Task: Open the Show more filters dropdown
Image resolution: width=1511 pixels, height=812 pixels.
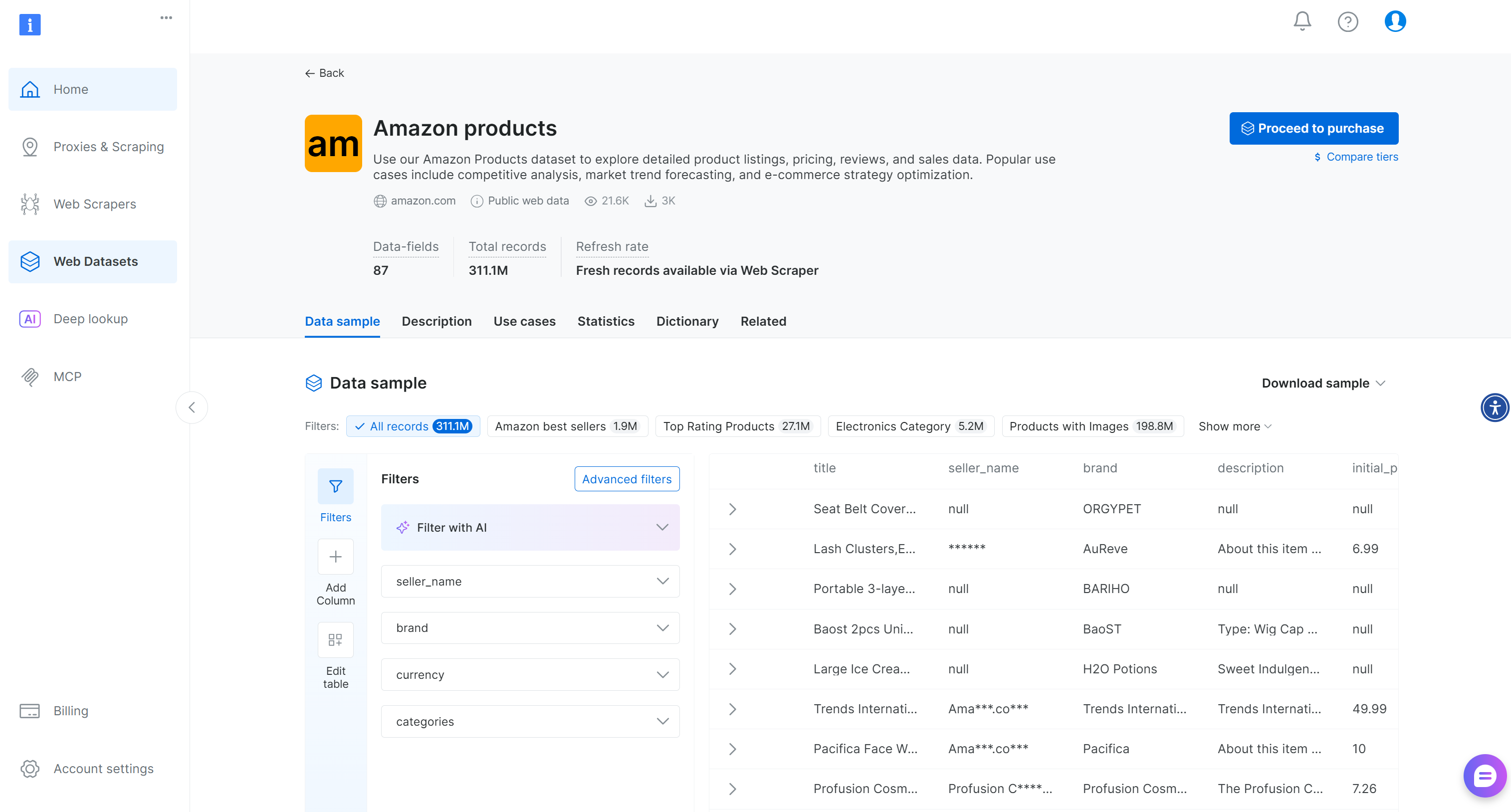Action: click(1234, 426)
